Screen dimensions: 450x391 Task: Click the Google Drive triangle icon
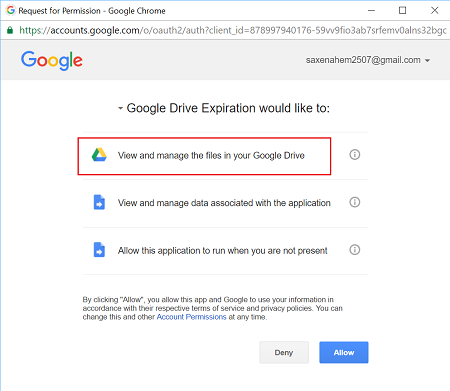pos(99,155)
